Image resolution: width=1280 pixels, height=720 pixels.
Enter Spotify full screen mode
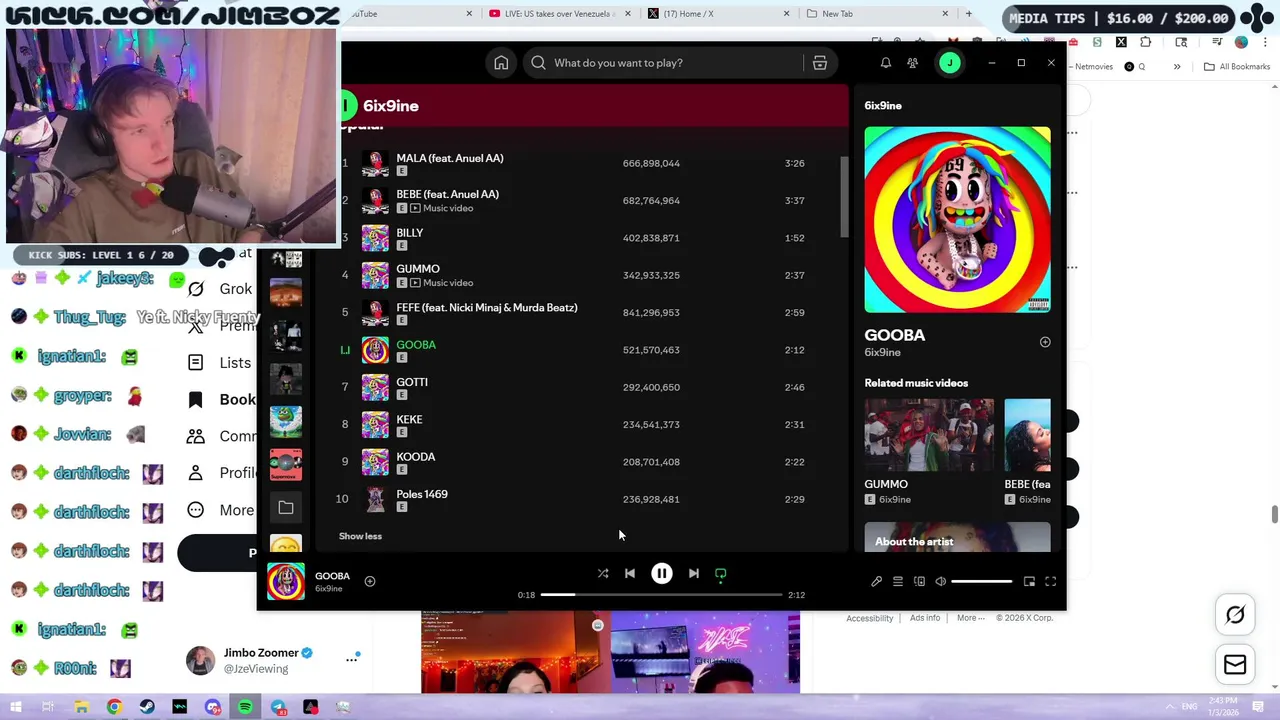(x=1050, y=581)
